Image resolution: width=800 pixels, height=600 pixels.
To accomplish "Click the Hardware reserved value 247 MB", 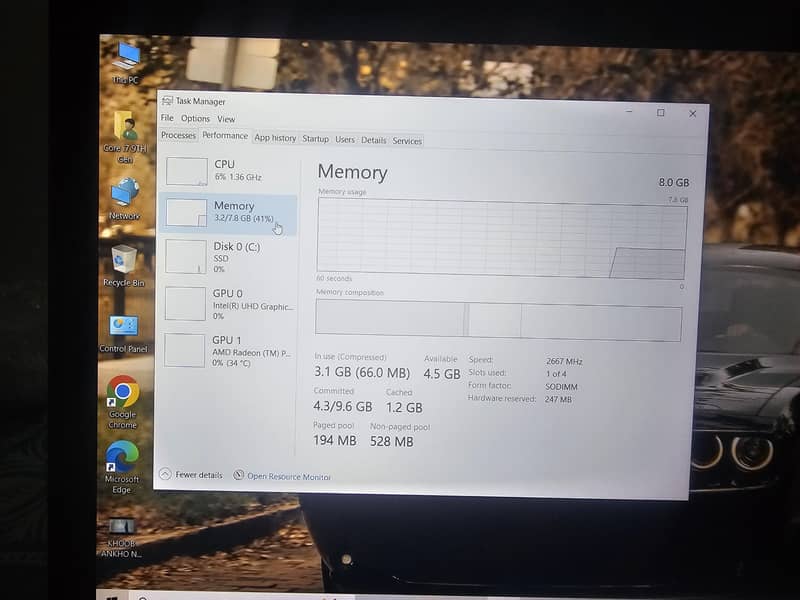I will click(x=558, y=399).
